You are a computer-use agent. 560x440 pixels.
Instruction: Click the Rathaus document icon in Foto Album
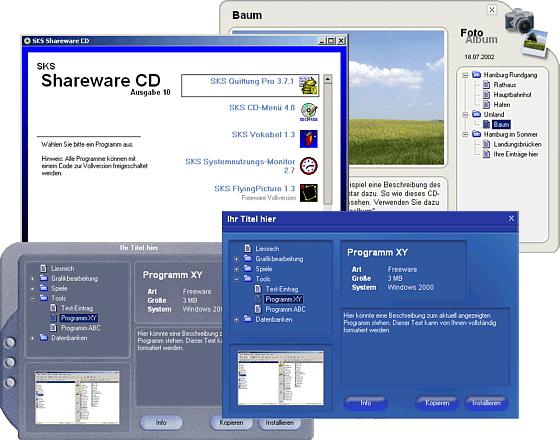point(486,85)
